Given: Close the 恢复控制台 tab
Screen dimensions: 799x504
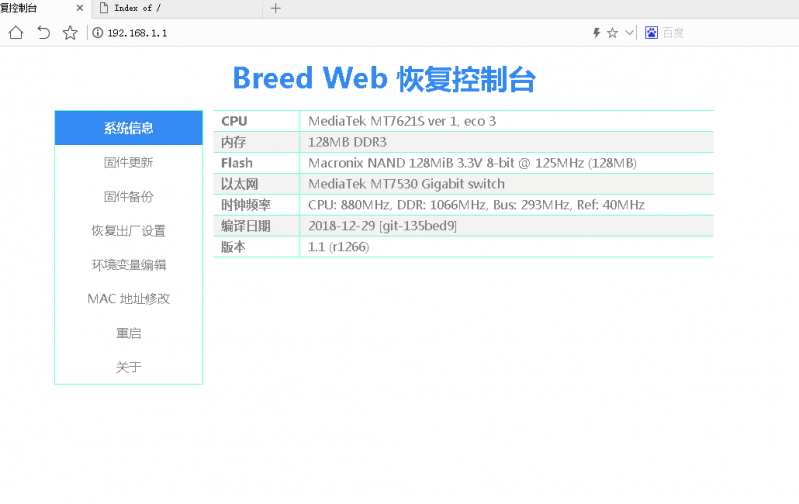Looking at the screenshot, I should (x=79, y=8).
